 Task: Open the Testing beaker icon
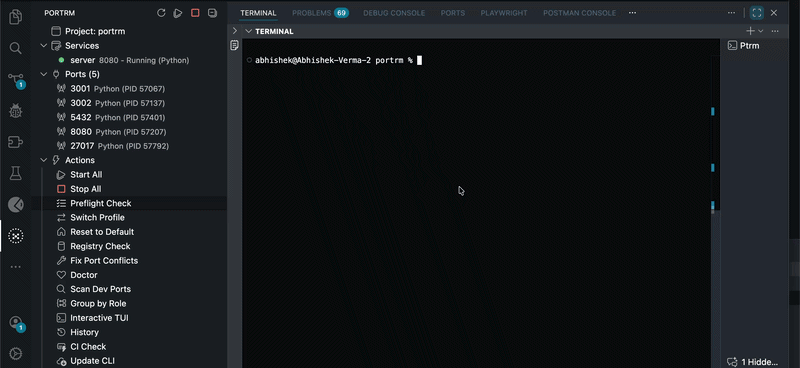click(x=16, y=174)
